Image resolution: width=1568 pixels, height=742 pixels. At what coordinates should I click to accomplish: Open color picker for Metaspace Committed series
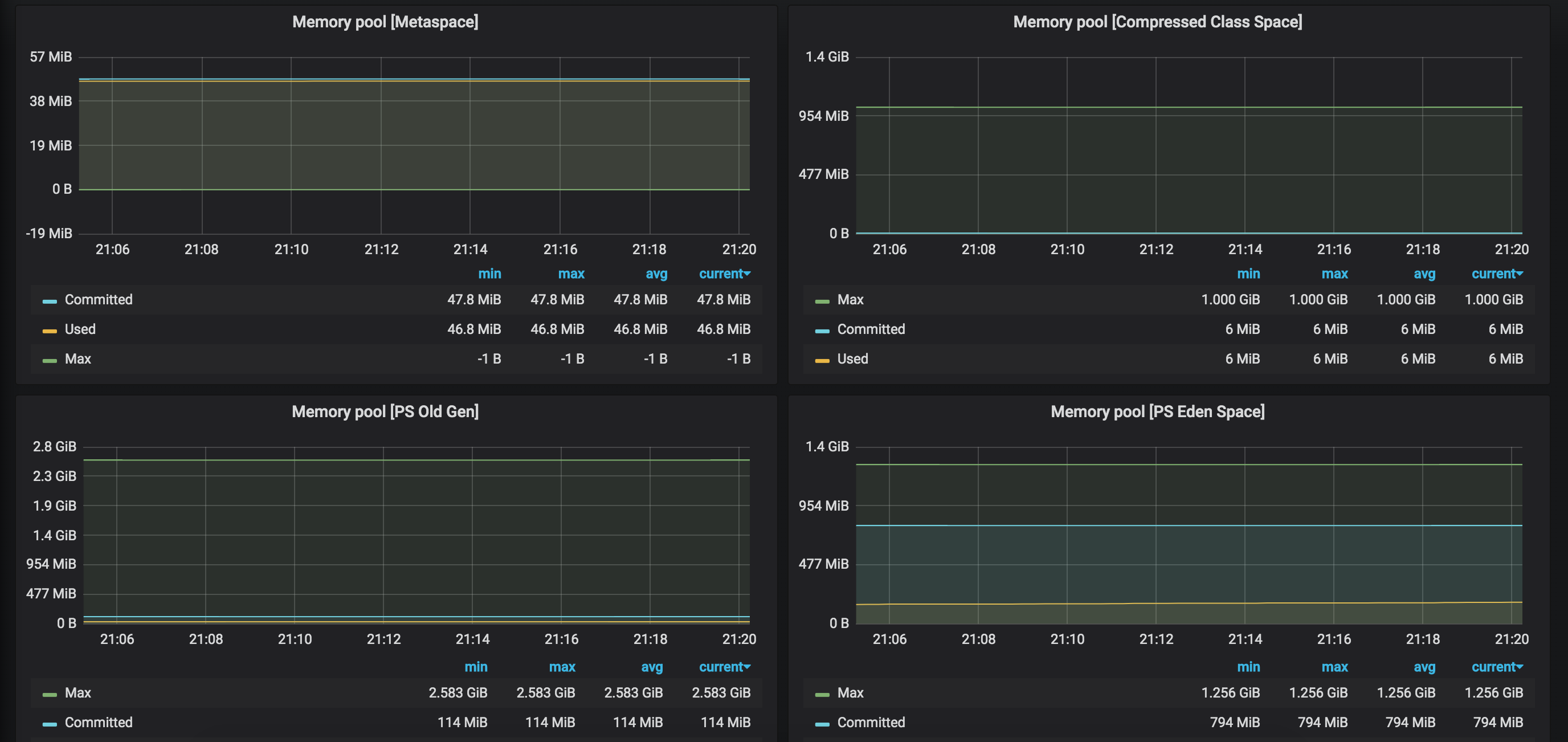coord(50,301)
